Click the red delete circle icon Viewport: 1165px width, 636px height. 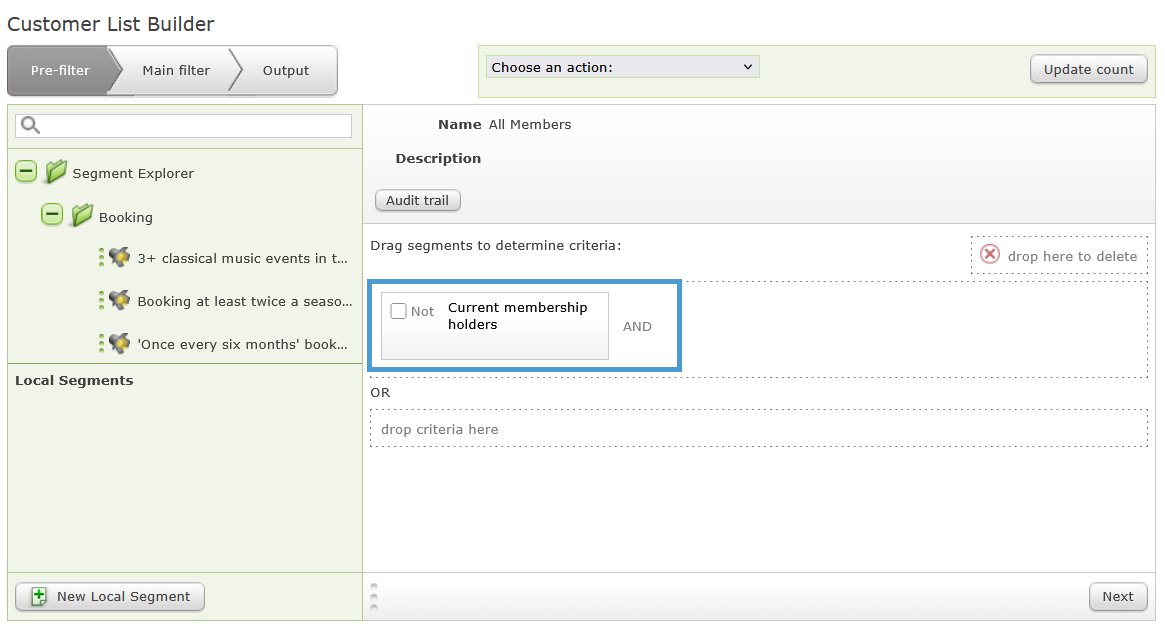(x=990, y=254)
